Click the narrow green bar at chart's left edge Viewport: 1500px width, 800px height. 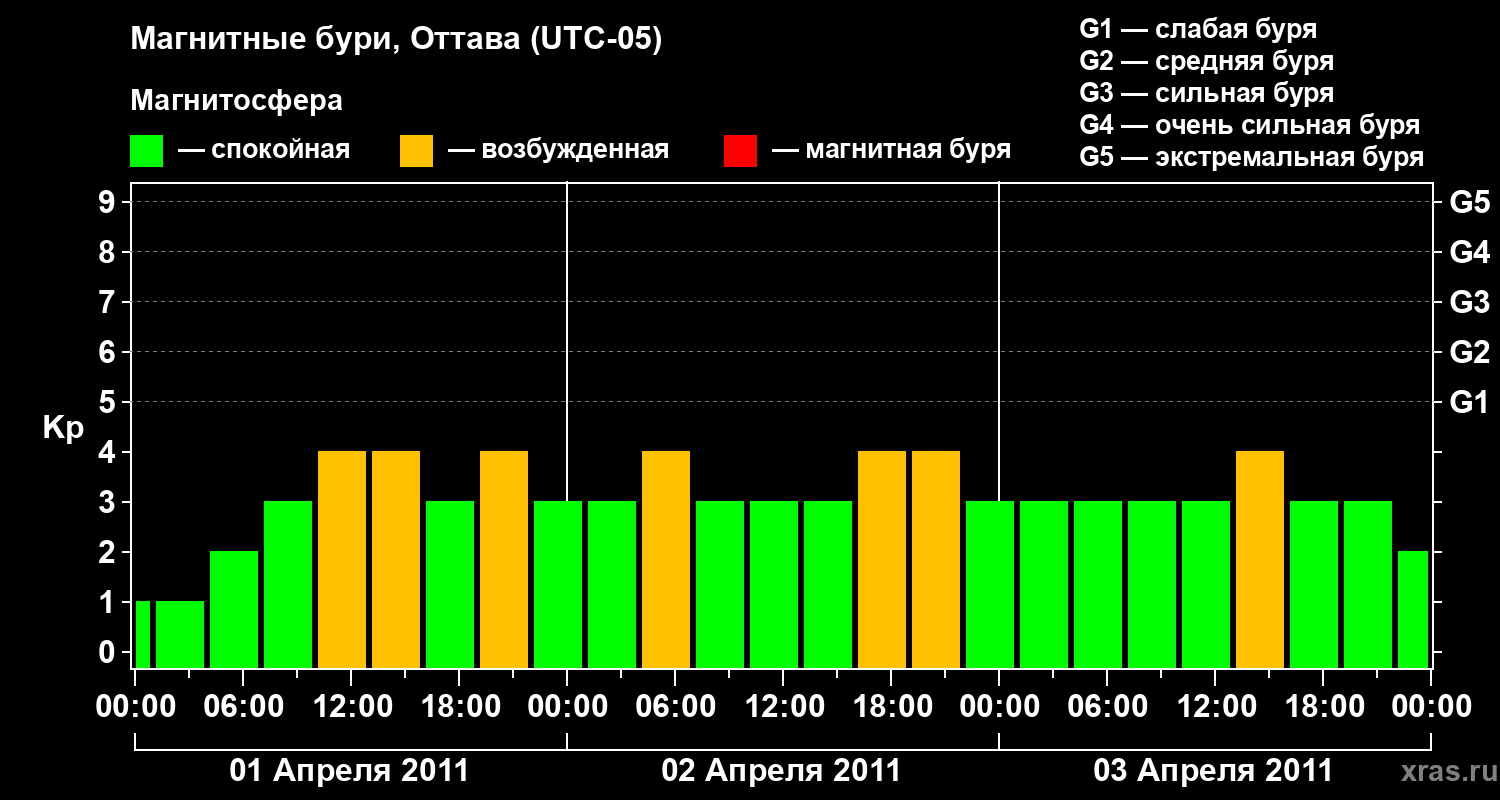142,634
